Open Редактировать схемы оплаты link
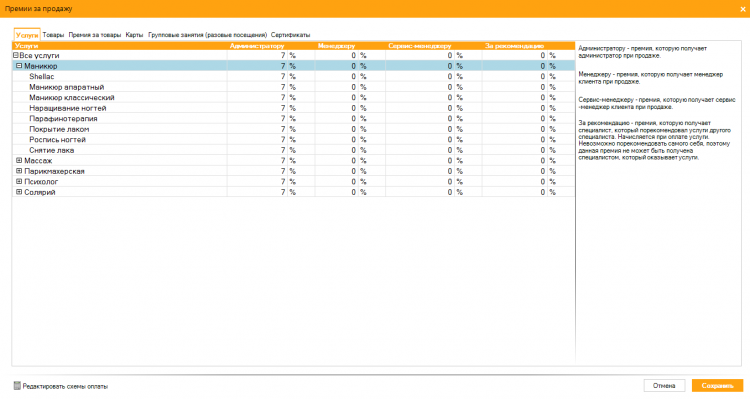The image size is (750, 399). pyautogui.click(x=65, y=386)
